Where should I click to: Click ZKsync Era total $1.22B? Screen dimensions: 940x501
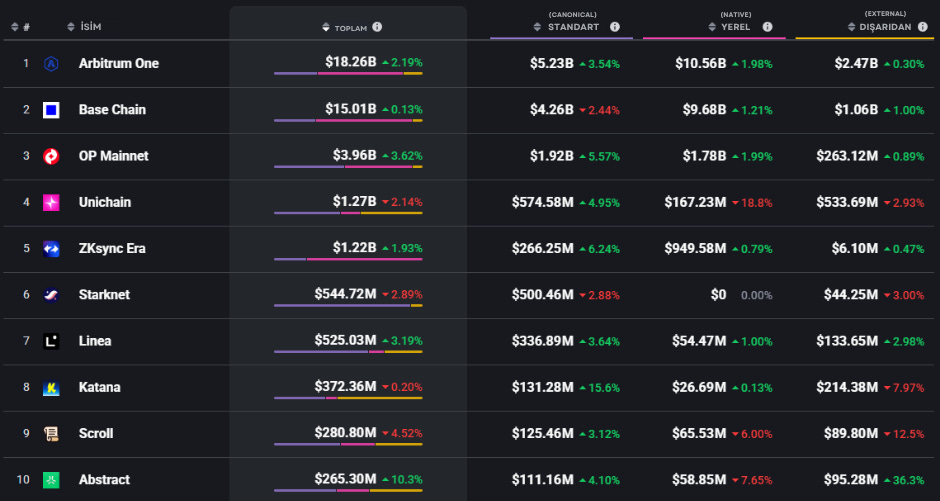(354, 248)
